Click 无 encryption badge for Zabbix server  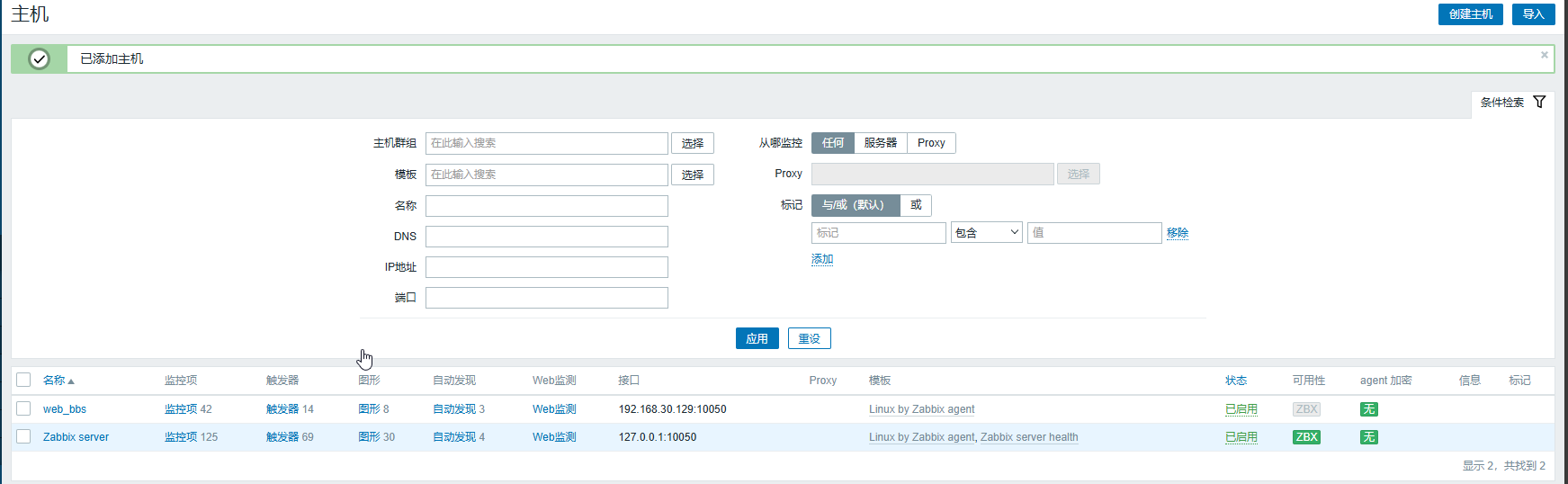tap(1369, 437)
